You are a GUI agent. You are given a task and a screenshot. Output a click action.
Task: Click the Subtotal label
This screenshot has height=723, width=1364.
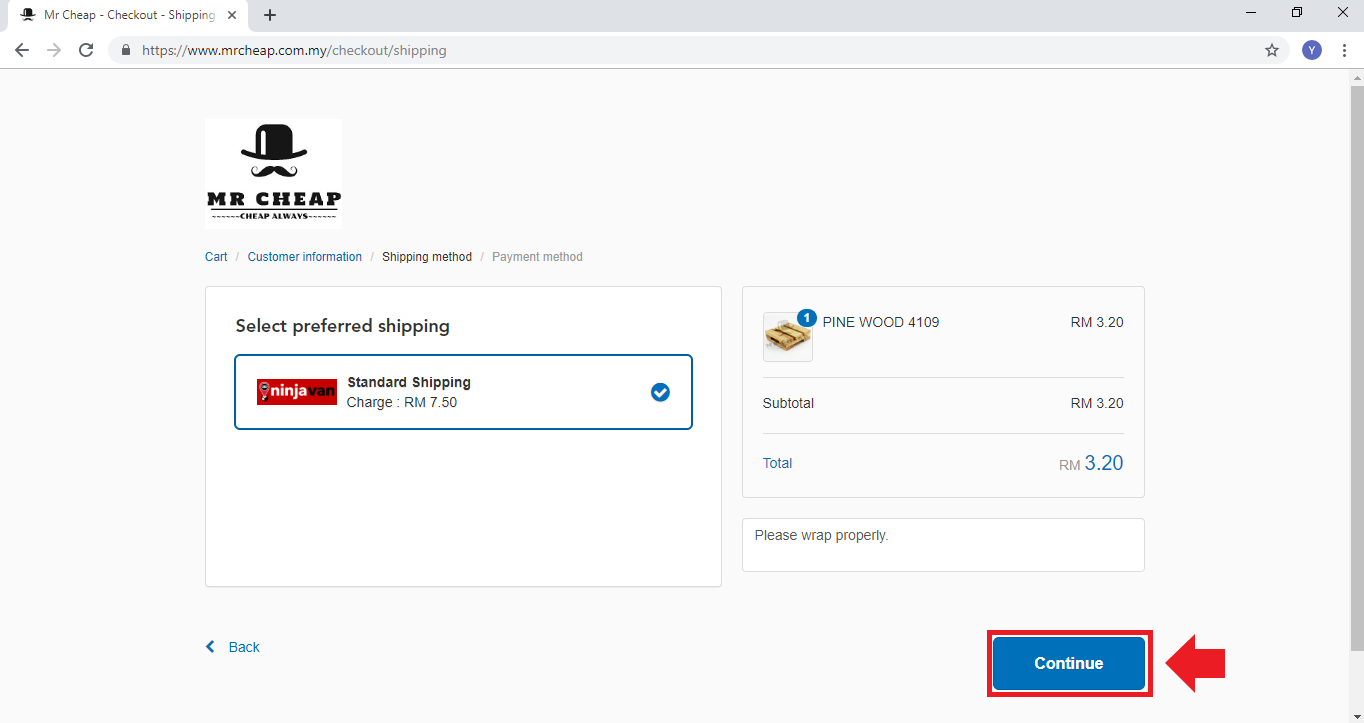(788, 403)
